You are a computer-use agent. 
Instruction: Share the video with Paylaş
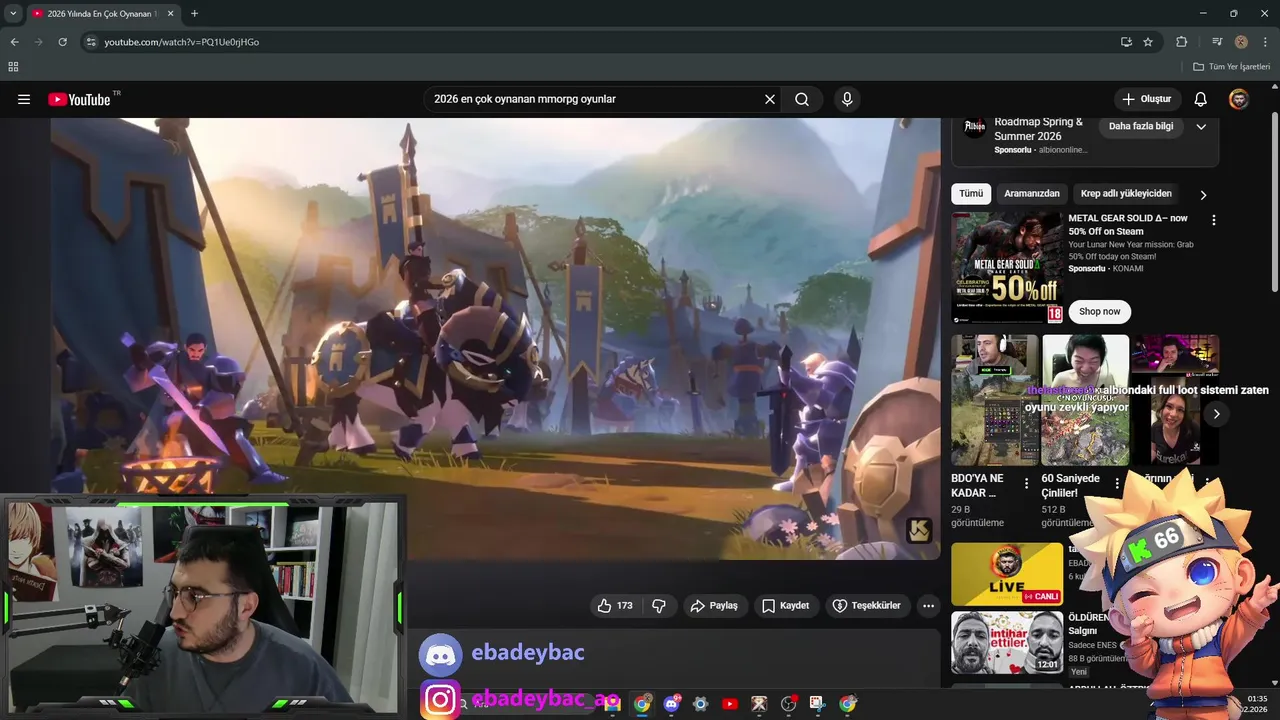click(x=715, y=606)
